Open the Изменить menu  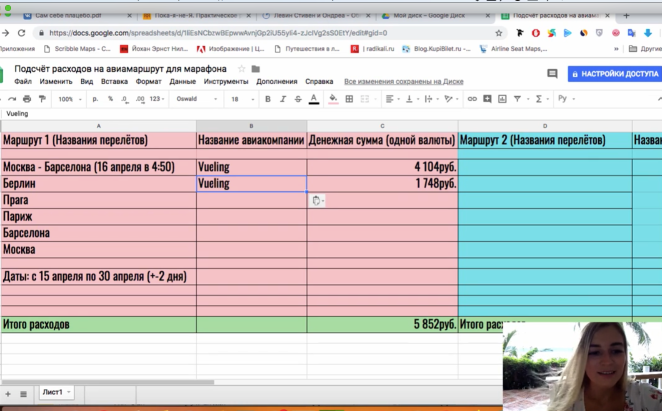(x=56, y=82)
